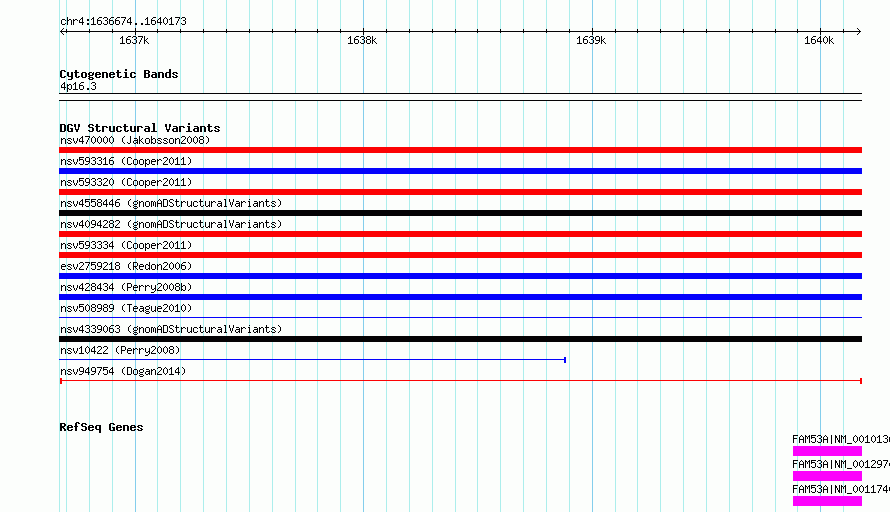Click the nsv593334 (Cooper2011) label

point(126,245)
